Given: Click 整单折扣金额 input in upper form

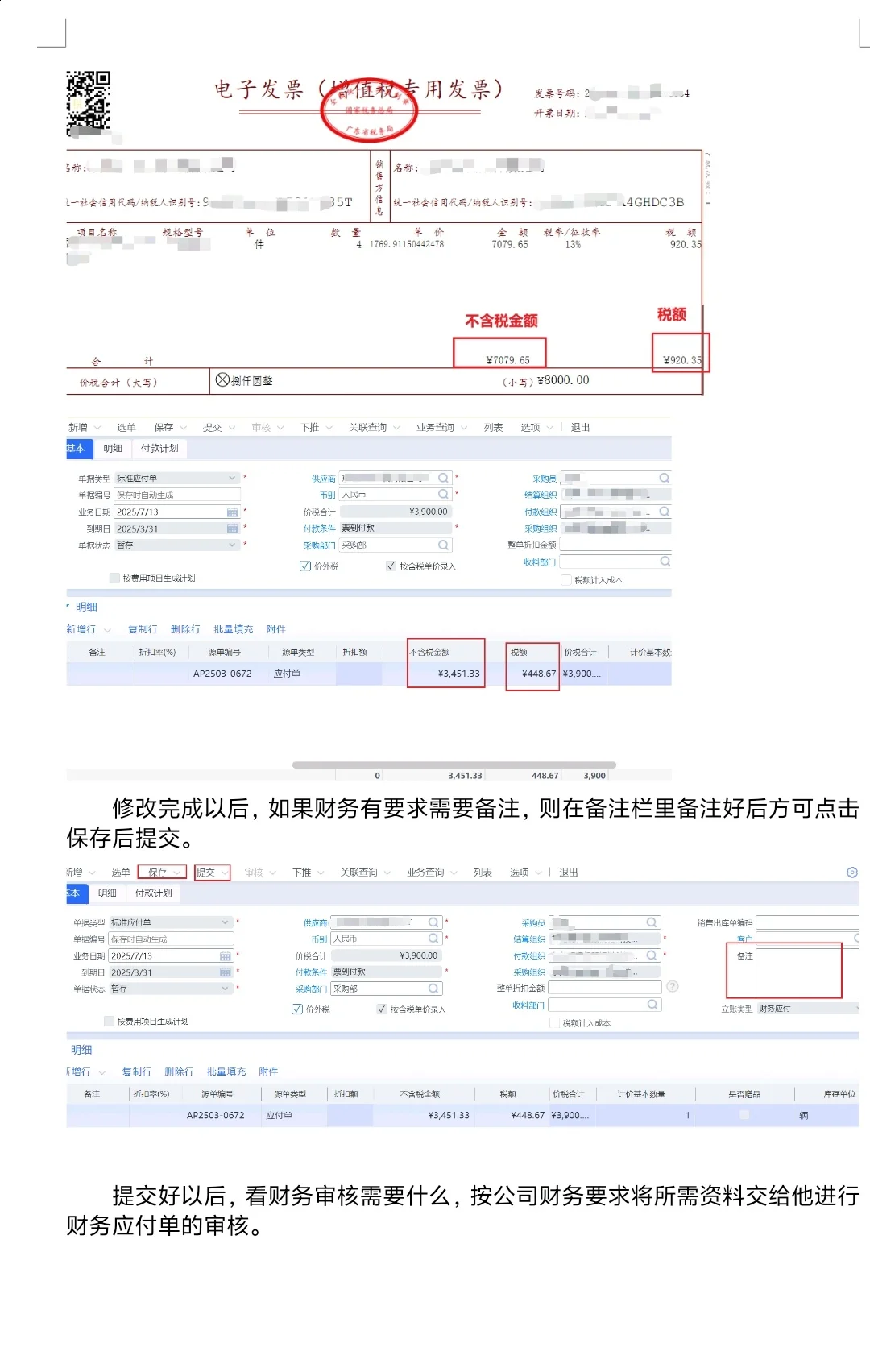Looking at the screenshot, I should pos(615,545).
